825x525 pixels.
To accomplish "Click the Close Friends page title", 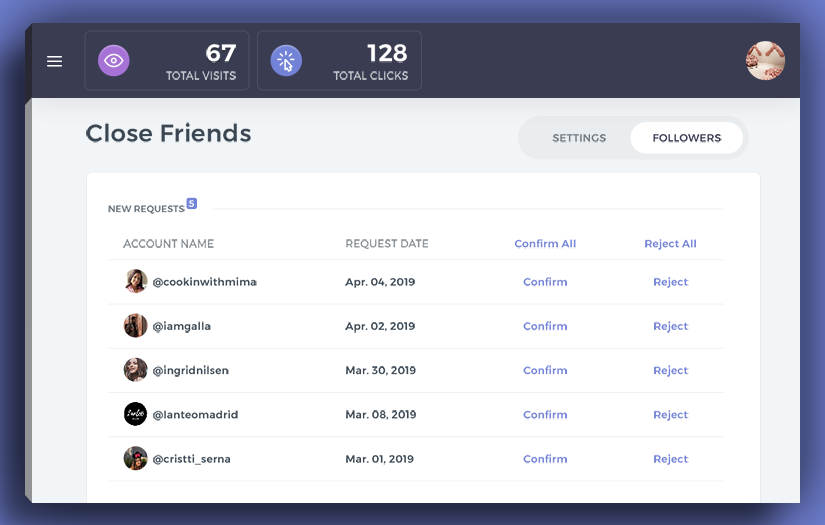I will 168,133.
